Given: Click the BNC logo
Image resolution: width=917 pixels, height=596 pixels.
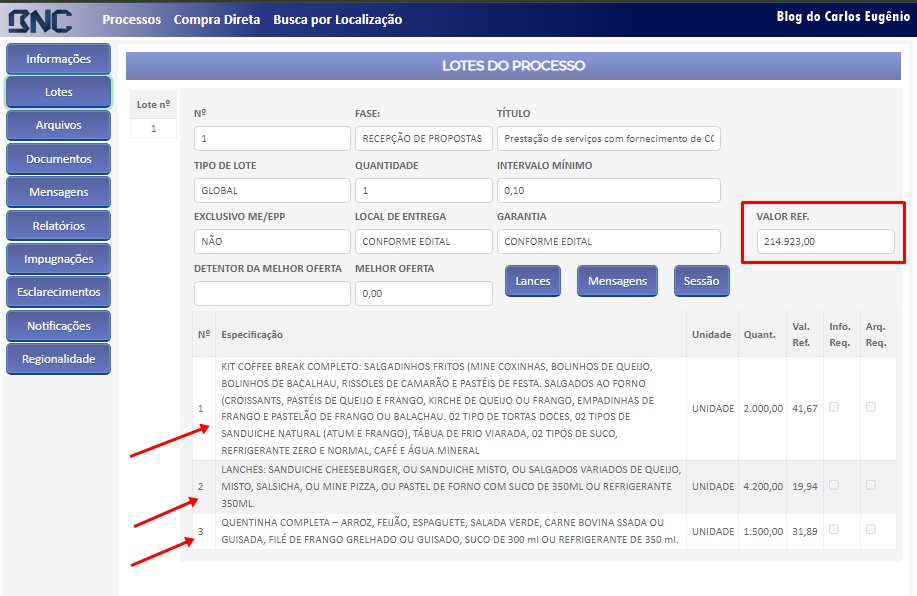Looking at the screenshot, I should click(x=40, y=21).
